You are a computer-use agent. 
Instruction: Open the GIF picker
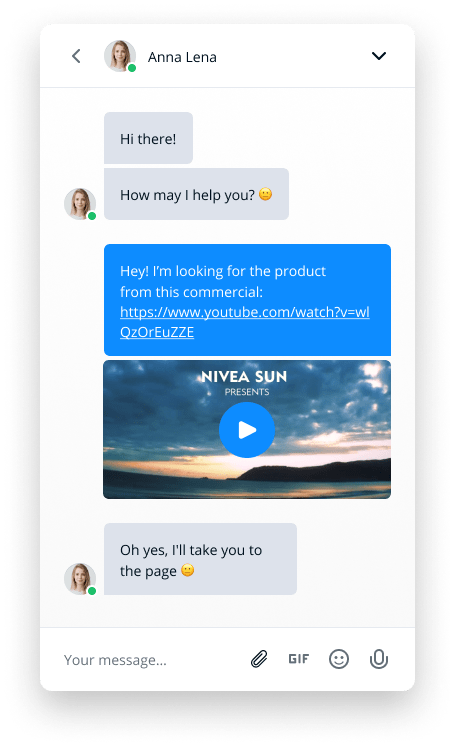(x=299, y=659)
